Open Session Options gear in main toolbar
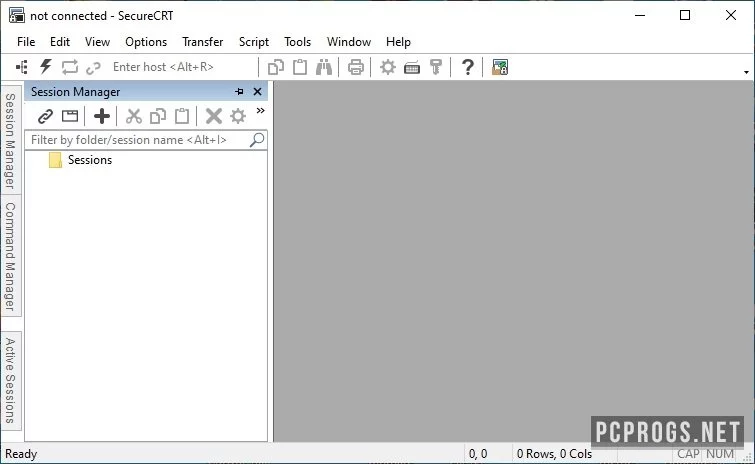The height and width of the screenshot is (464, 755). [x=388, y=67]
